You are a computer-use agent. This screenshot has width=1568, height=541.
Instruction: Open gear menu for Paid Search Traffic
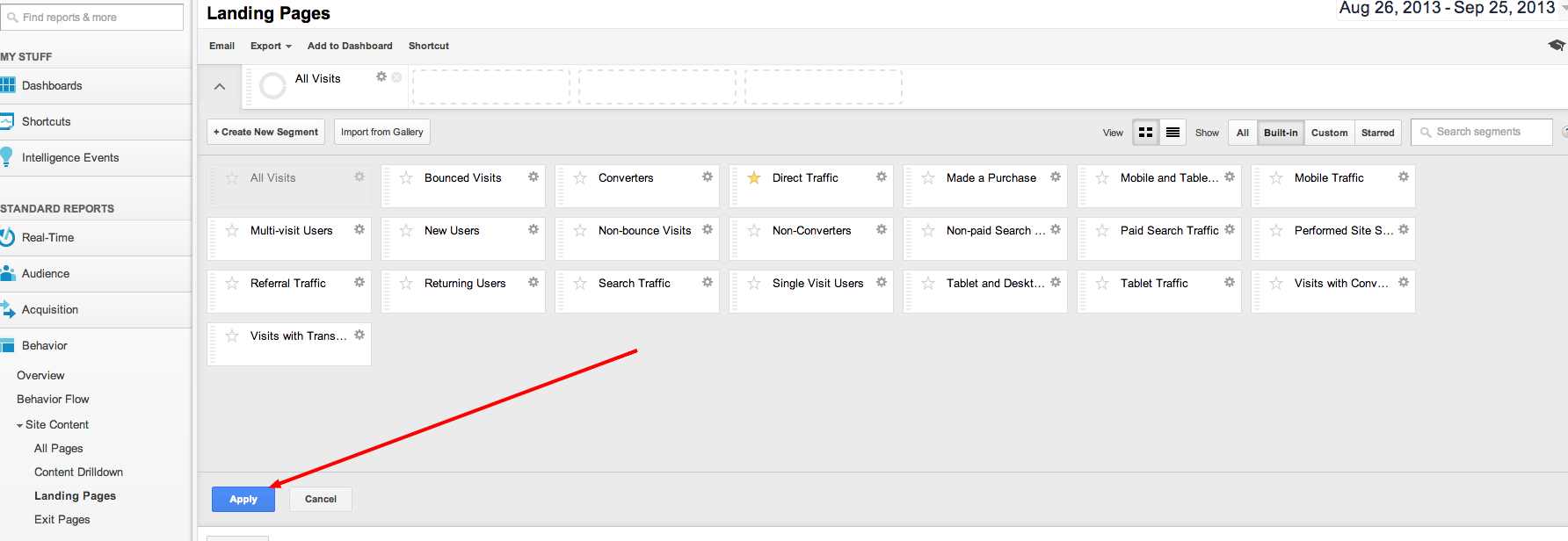[x=1230, y=229]
